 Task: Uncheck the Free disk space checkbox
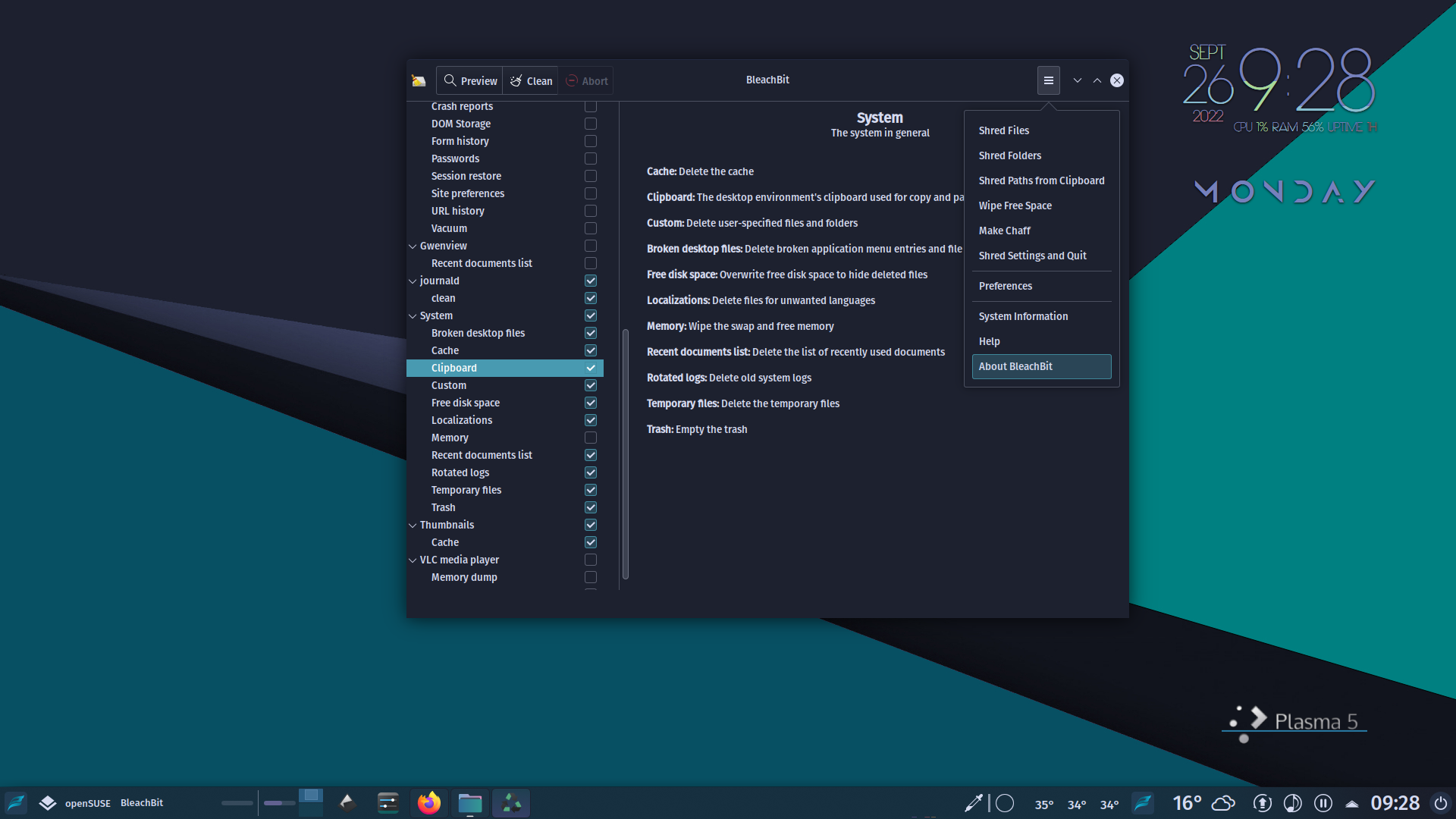click(x=591, y=403)
